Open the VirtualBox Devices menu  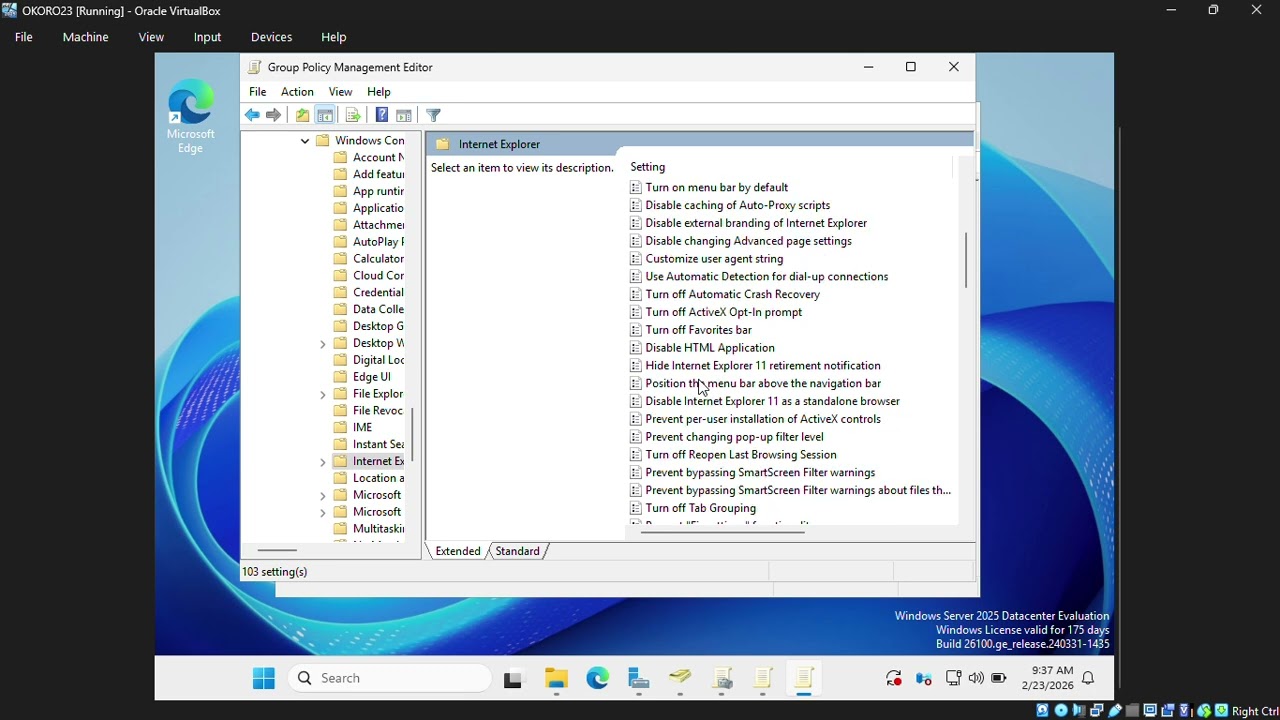tap(271, 37)
